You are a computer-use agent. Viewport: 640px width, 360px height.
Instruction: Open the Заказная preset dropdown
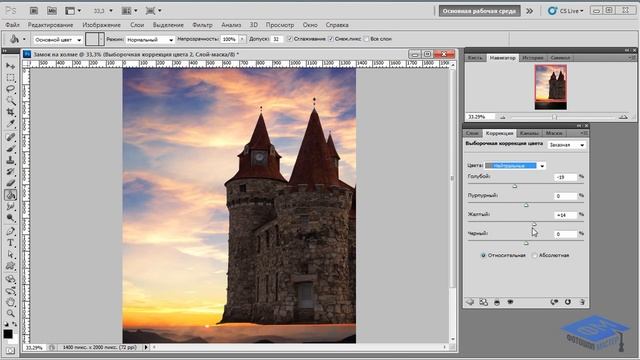567,145
